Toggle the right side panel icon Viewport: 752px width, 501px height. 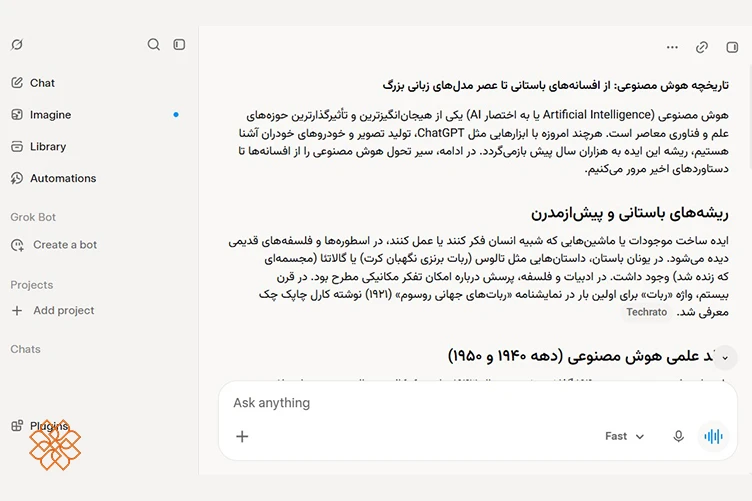point(732,47)
